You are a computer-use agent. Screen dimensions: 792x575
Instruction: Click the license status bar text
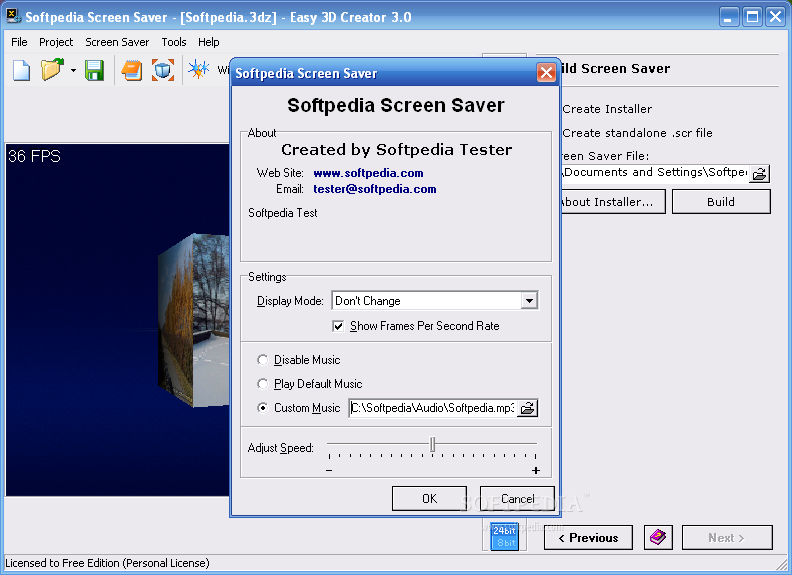[107, 563]
